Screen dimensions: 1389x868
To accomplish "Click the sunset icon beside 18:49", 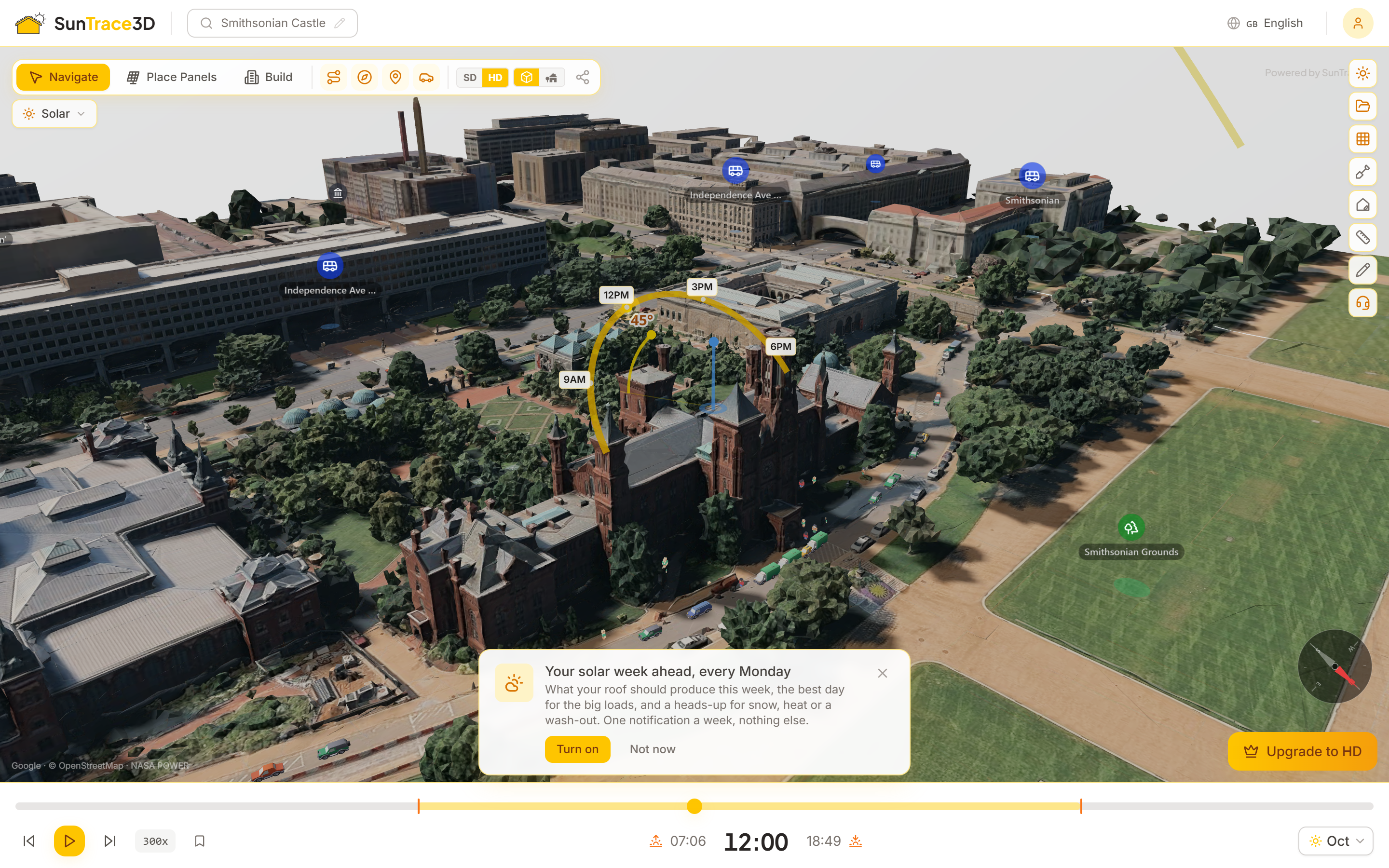I will click(855, 841).
